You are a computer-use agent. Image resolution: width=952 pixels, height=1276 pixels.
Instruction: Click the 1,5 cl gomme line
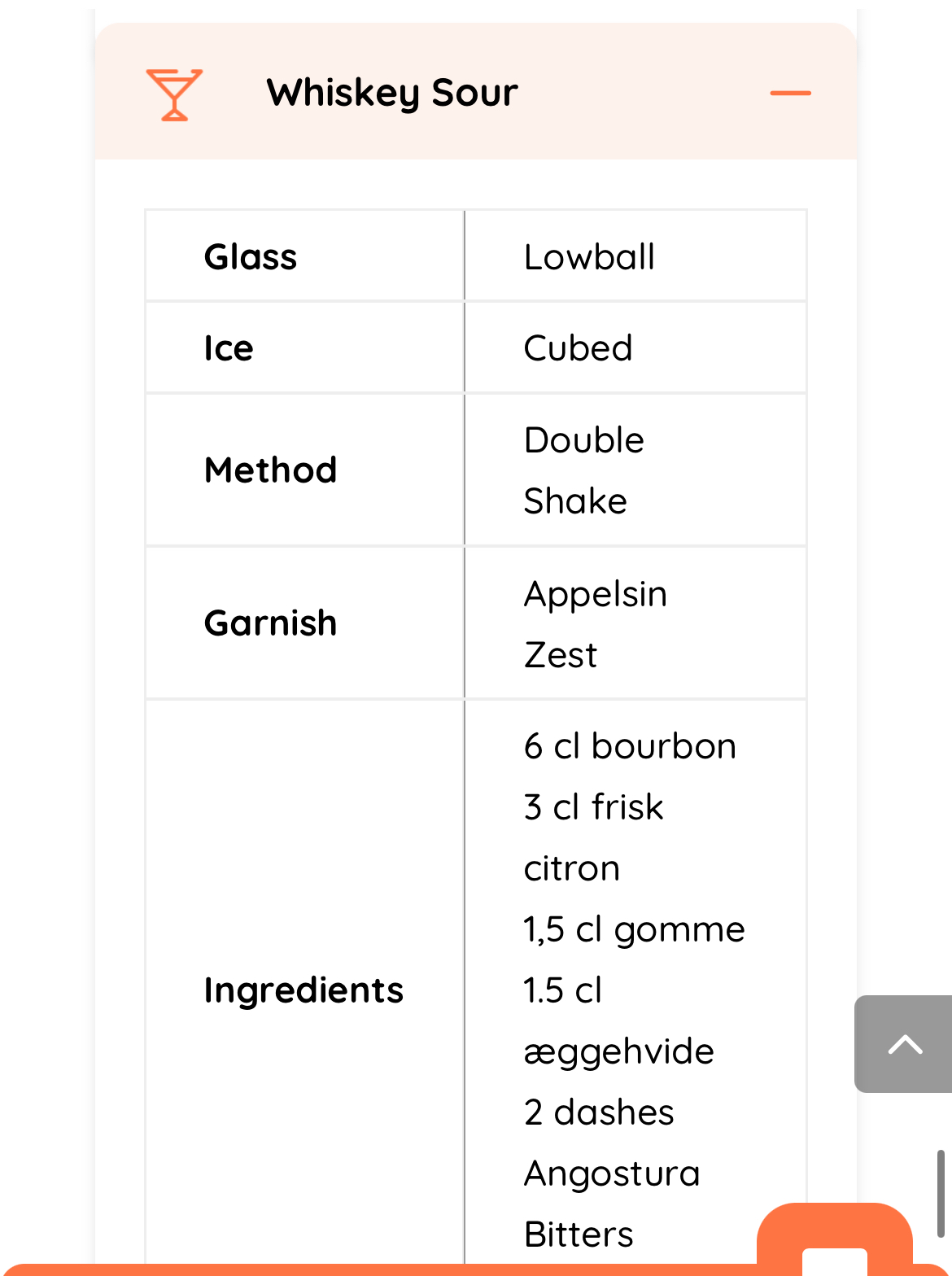coord(634,929)
